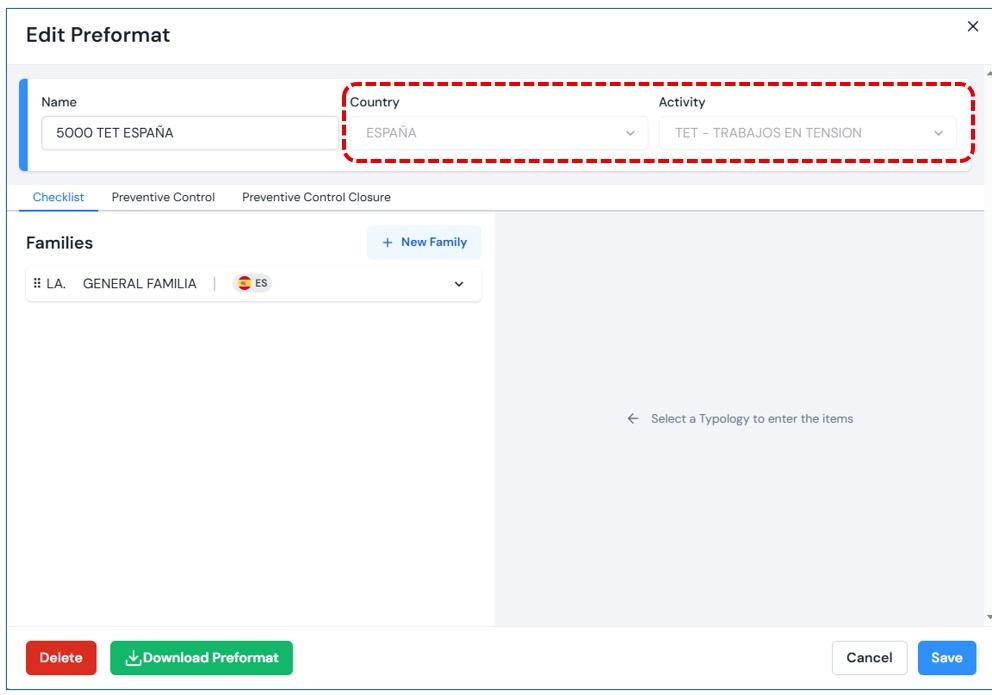
Task: Click the scrollbar down arrow
Action: tap(988, 618)
